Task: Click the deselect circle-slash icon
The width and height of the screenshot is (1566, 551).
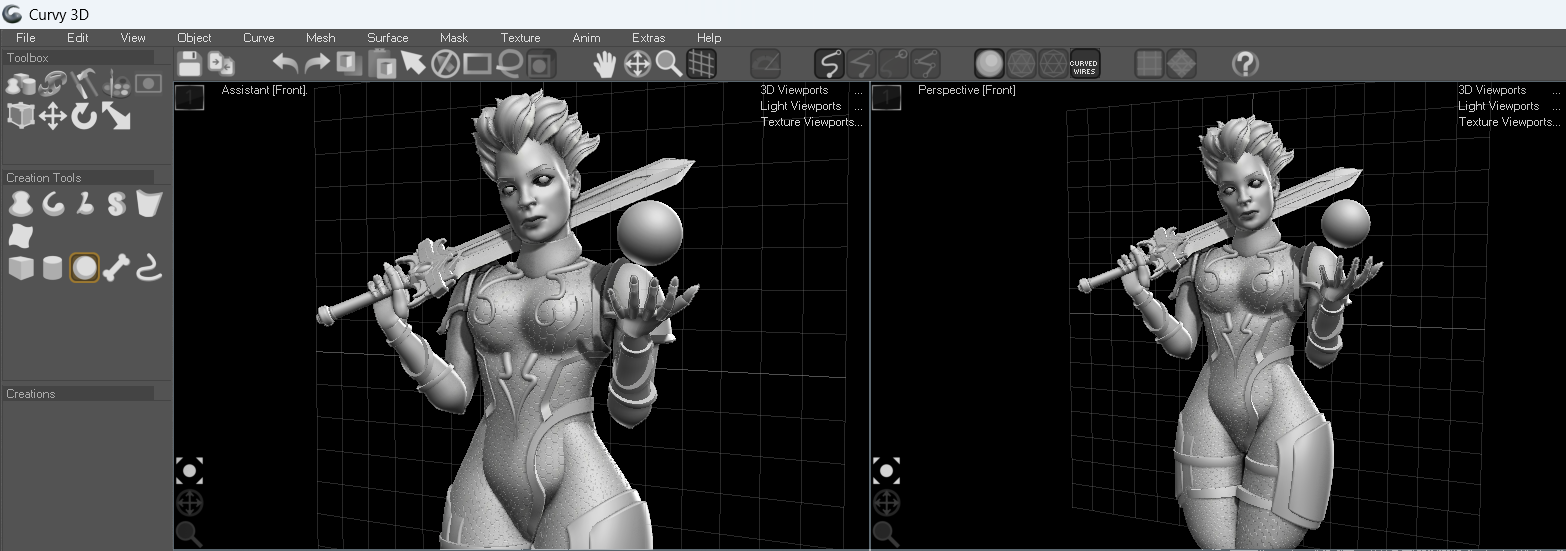Action: [445, 64]
